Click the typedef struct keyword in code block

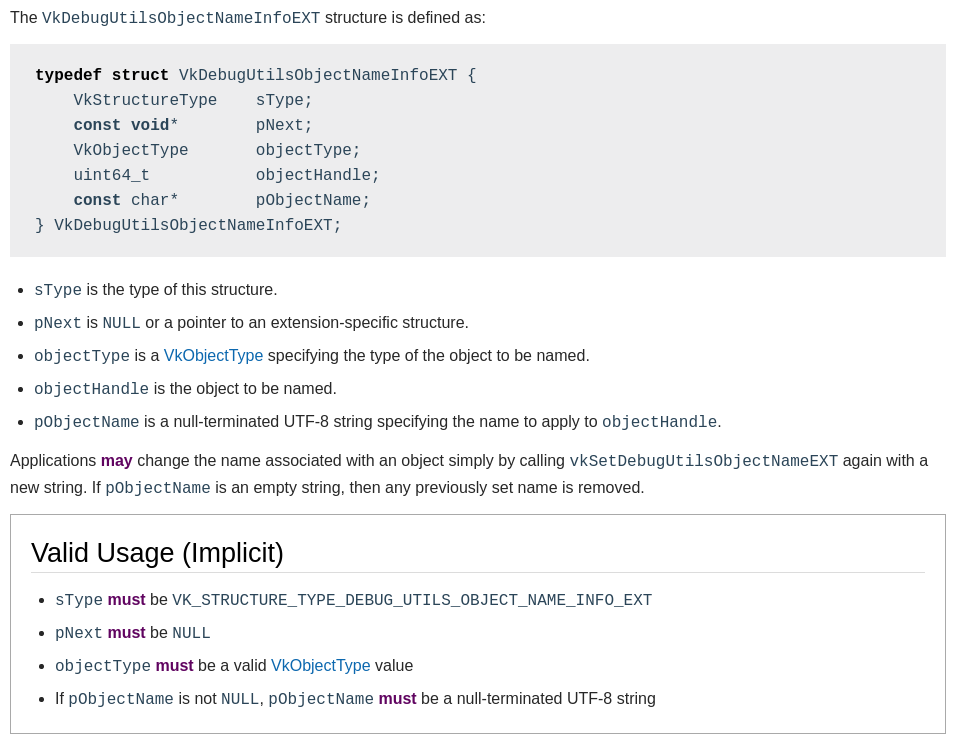[101, 76]
